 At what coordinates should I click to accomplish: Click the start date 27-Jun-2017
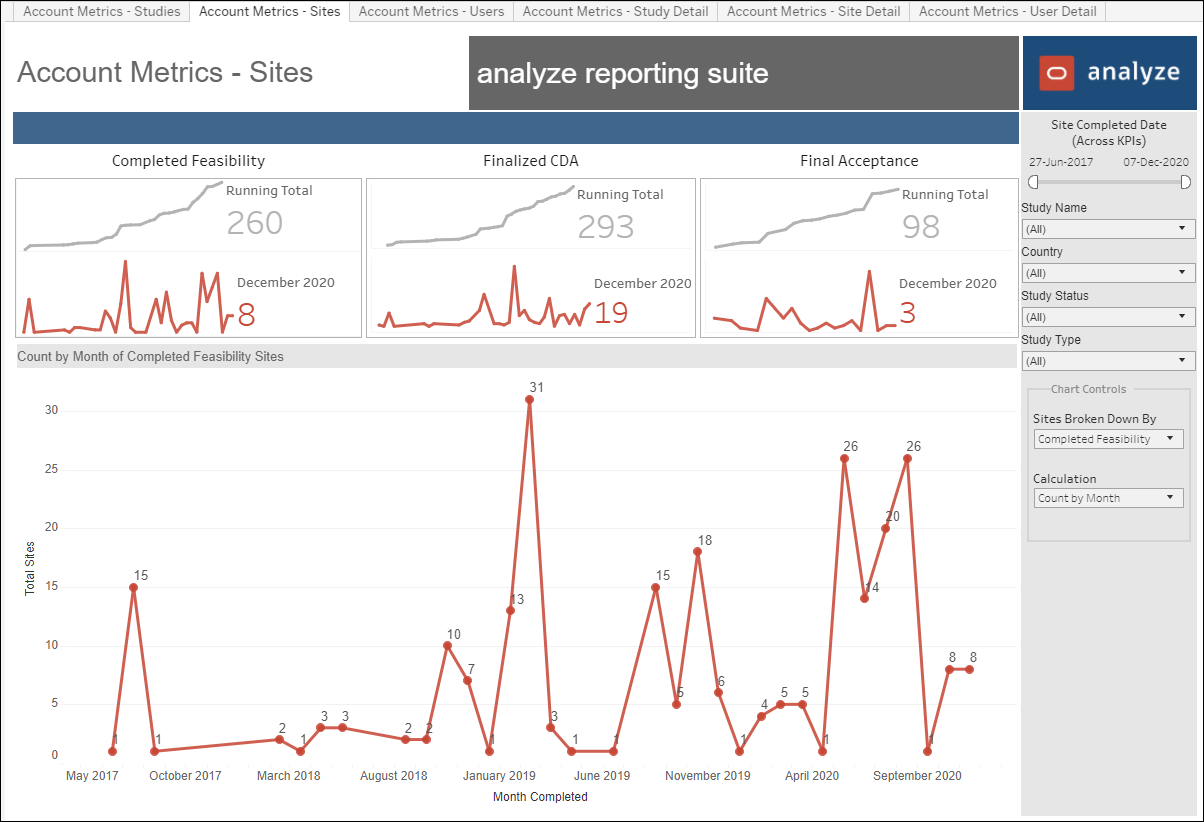tap(1061, 161)
